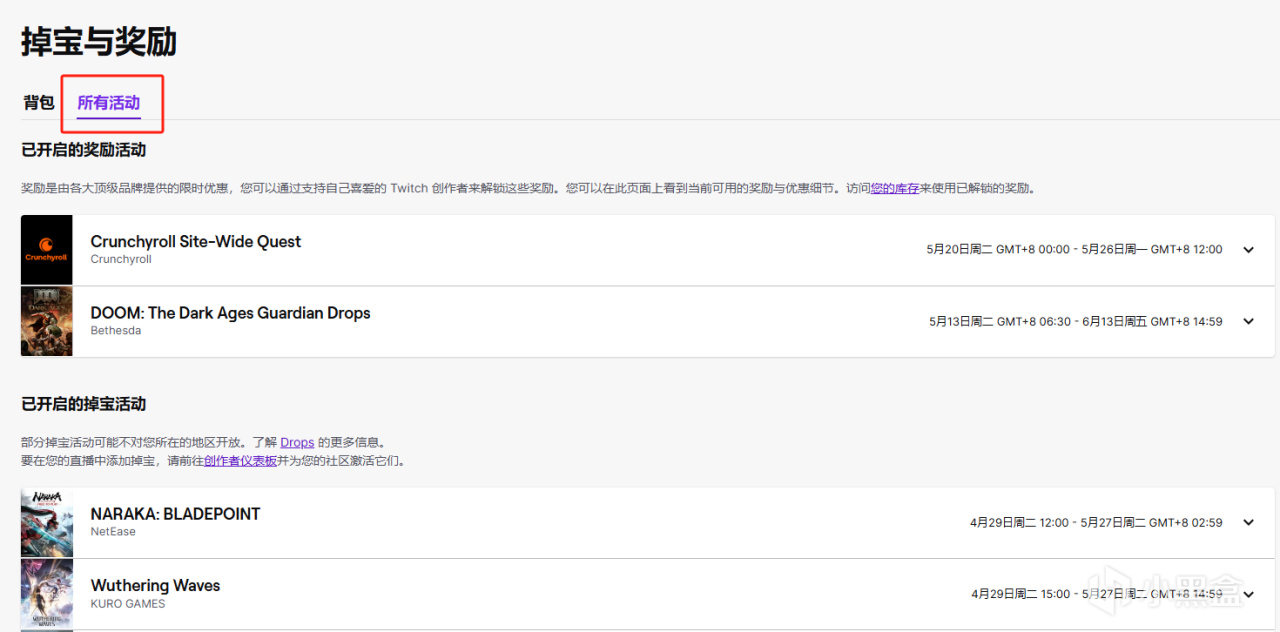Click the 掉宝与奖励 page title
Screen dimensions: 1280x632
point(99,41)
